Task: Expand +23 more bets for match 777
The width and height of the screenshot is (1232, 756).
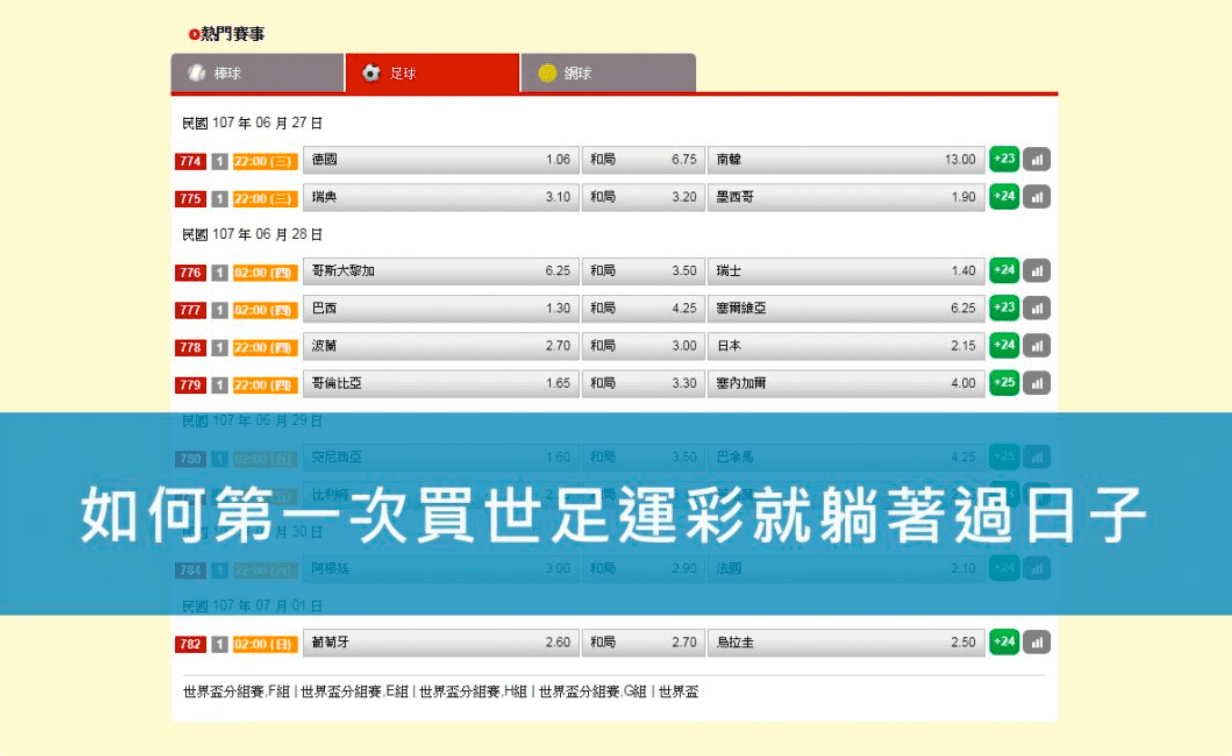Action: pyautogui.click(x=1004, y=308)
